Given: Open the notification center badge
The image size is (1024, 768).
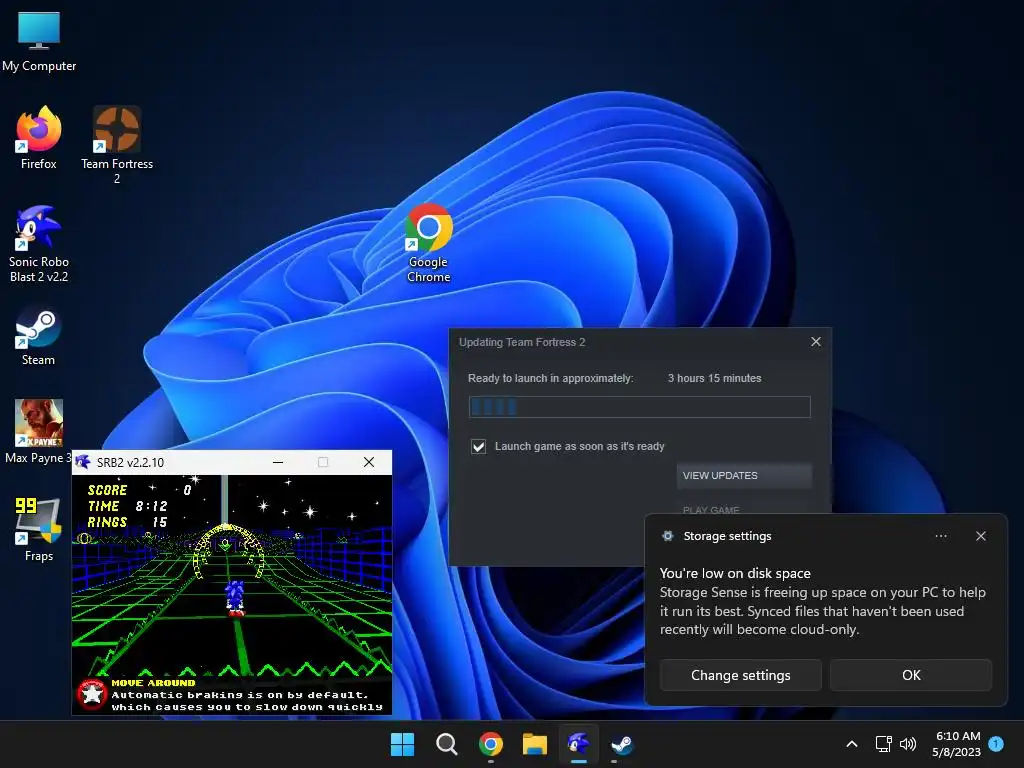Looking at the screenshot, I should 996,744.
